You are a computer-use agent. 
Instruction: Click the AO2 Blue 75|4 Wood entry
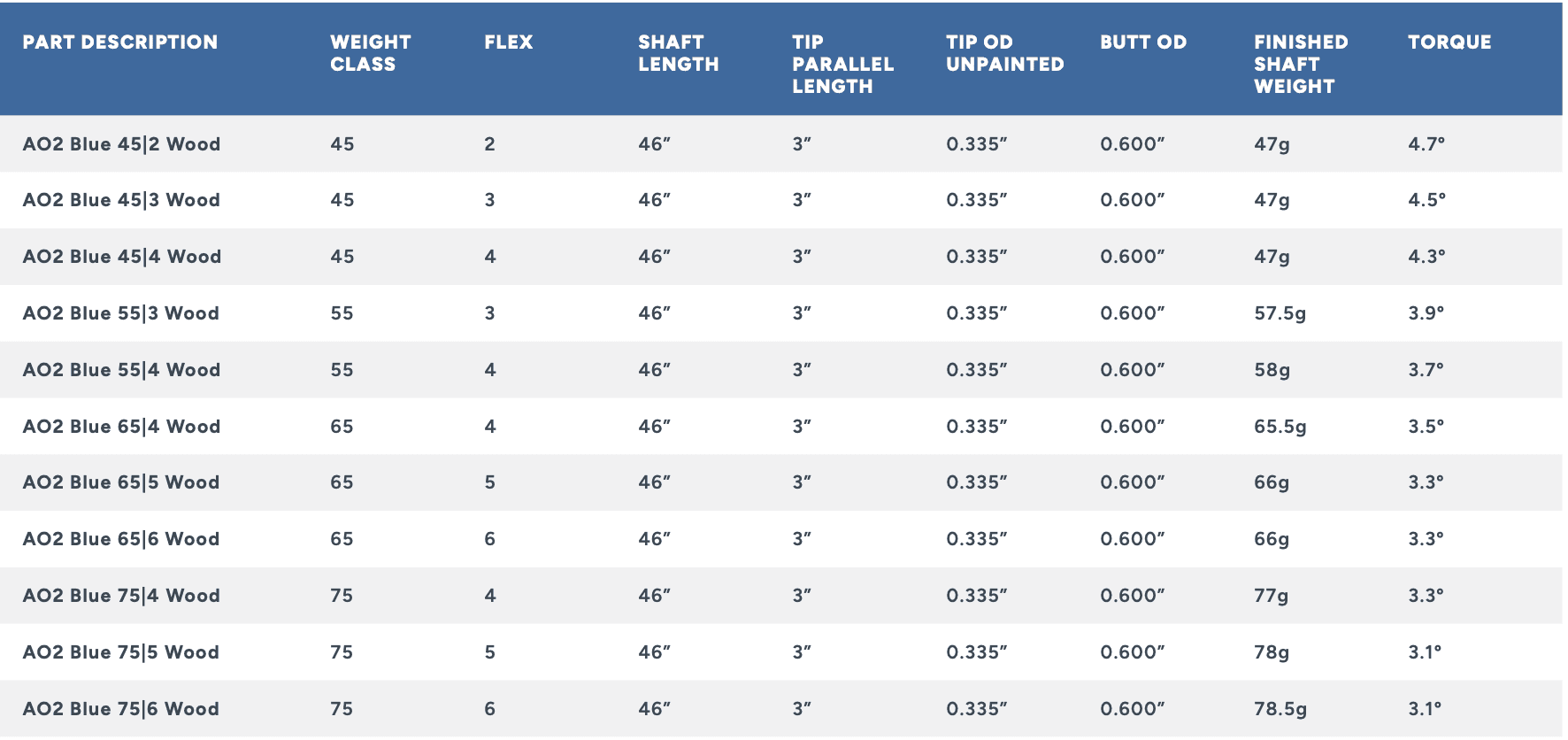(x=121, y=596)
